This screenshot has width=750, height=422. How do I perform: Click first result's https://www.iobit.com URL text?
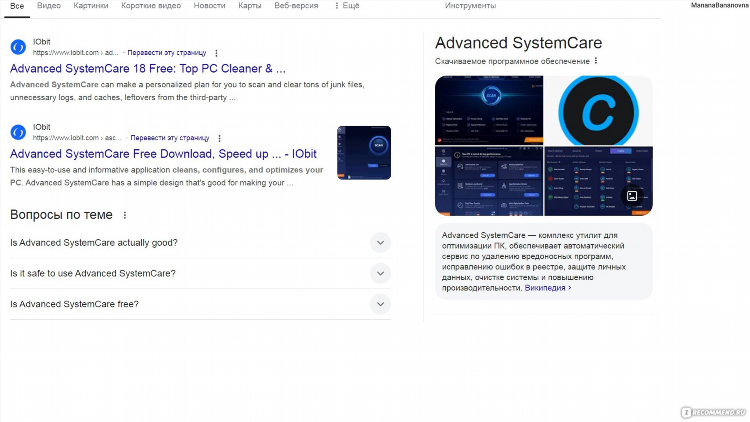(x=75, y=53)
